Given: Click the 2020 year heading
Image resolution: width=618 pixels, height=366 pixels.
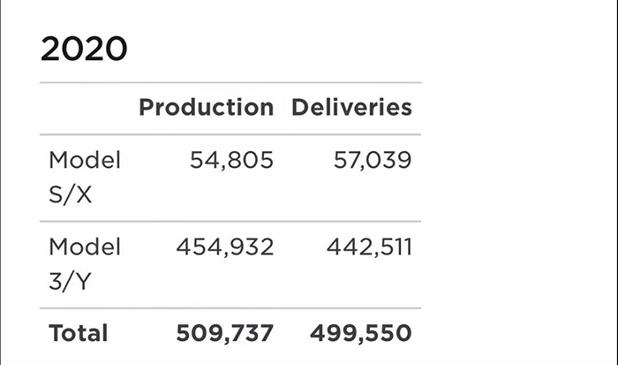Looking at the screenshot, I should (x=84, y=49).
